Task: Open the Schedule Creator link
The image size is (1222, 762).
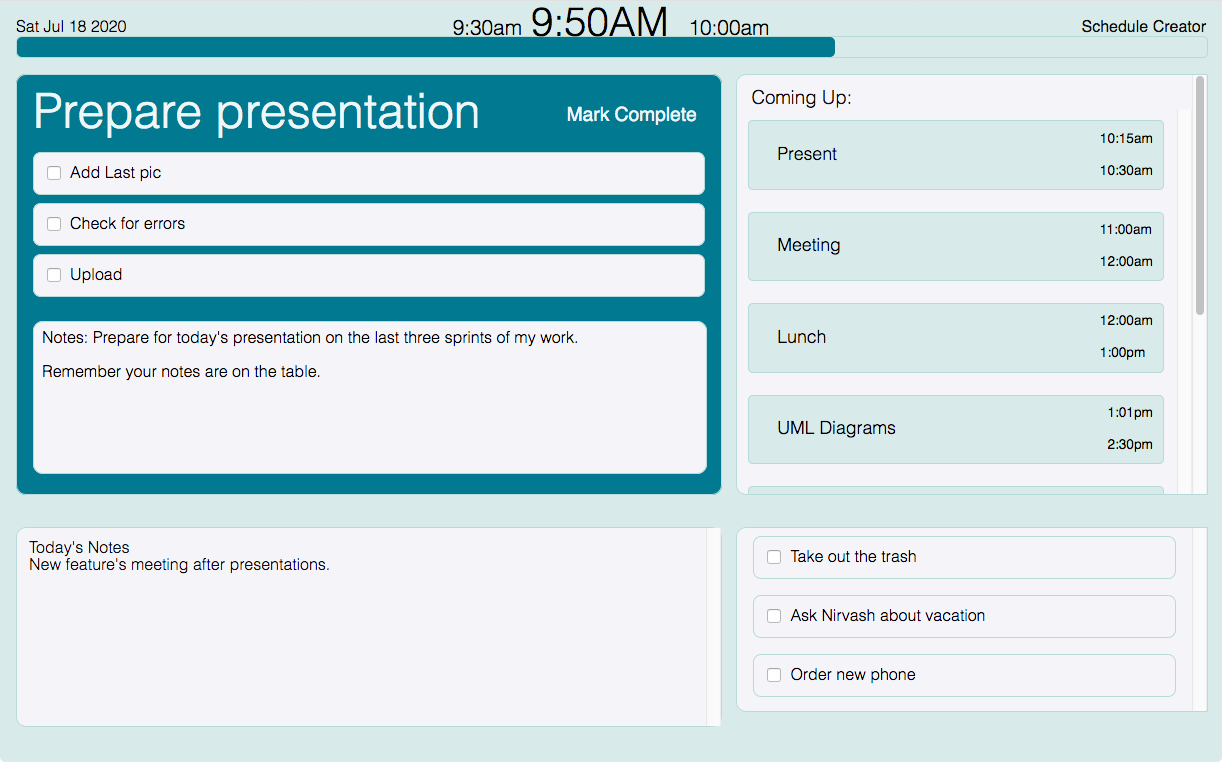Action: pos(1143,27)
